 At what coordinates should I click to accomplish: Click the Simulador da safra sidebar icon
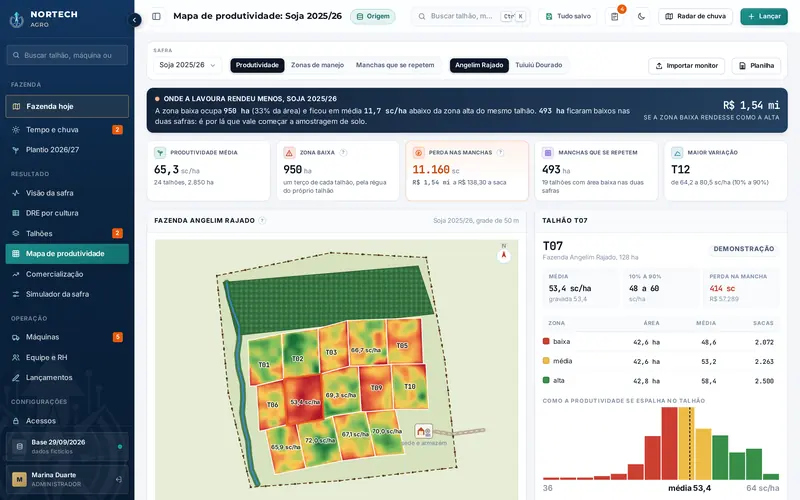pyautogui.click(x=16, y=294)
